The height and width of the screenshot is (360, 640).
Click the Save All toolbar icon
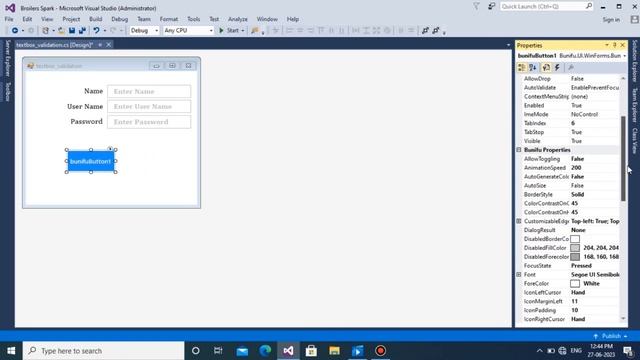pyautogui.click(x=82, y=31)
